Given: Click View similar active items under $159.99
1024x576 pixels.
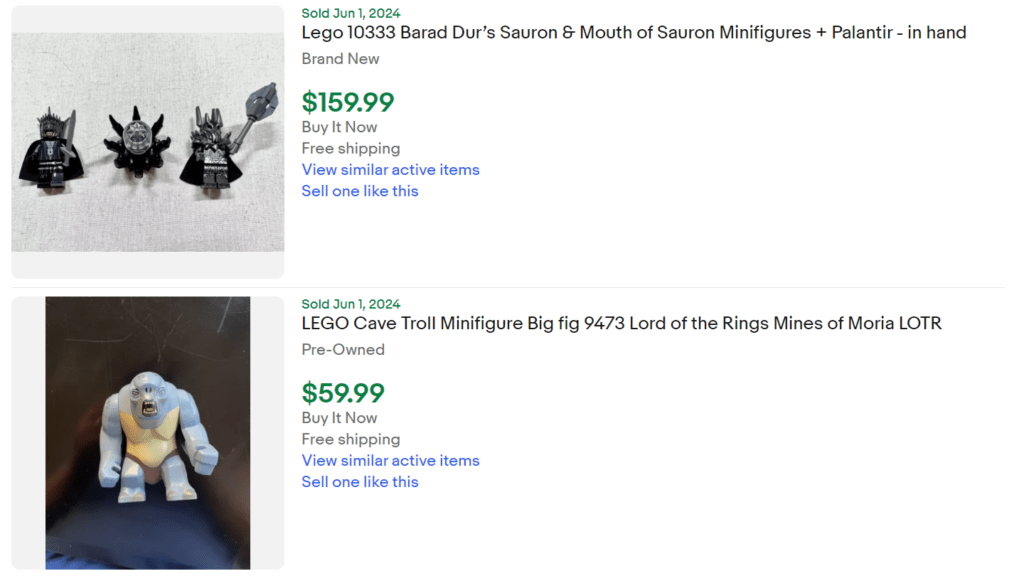Looking at the screenshot, I should [x=390, y=169].
